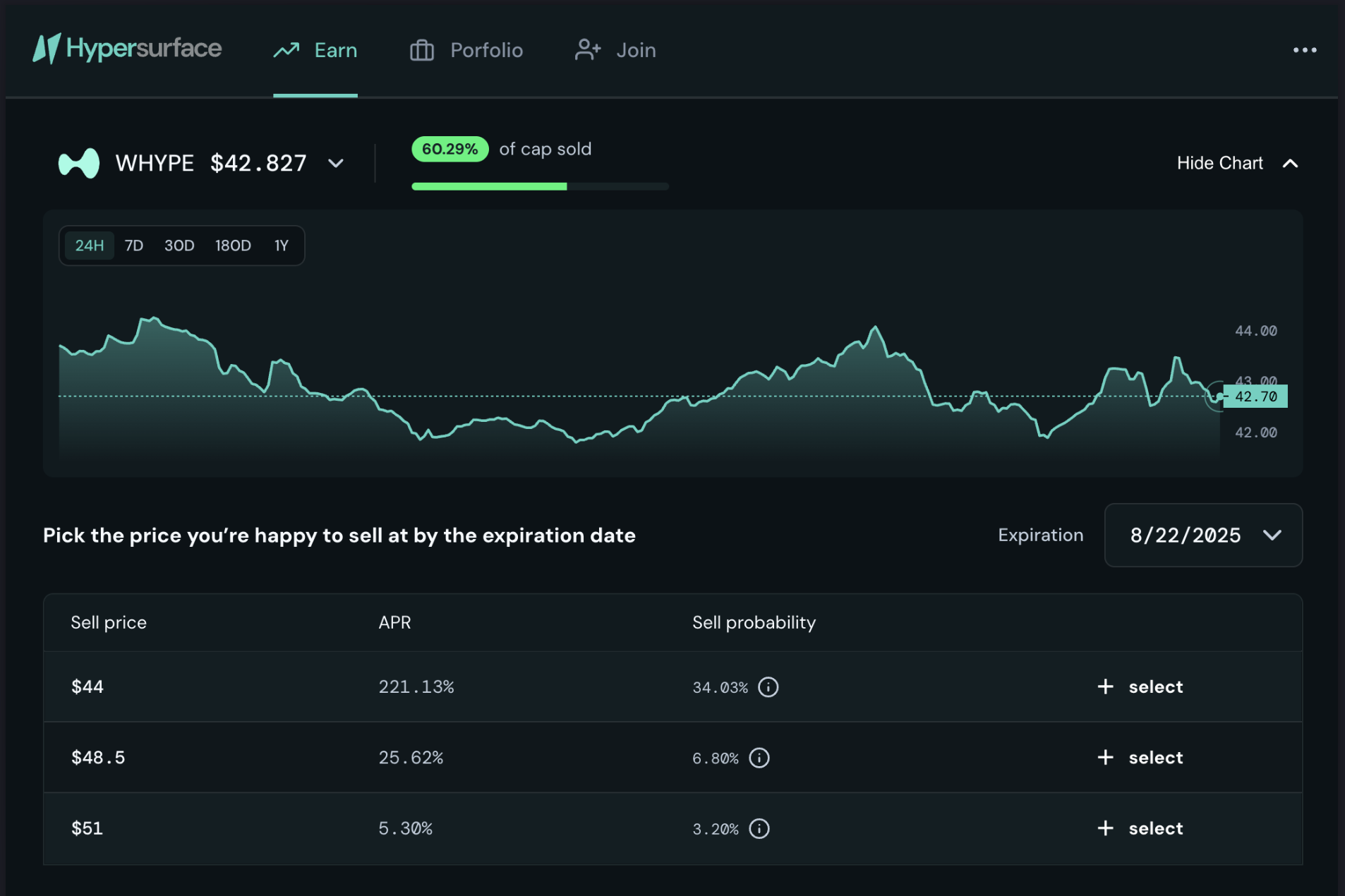1345x896 pixels.
Task: Click the 5.30% APR value
Action: tap(405, 828)
